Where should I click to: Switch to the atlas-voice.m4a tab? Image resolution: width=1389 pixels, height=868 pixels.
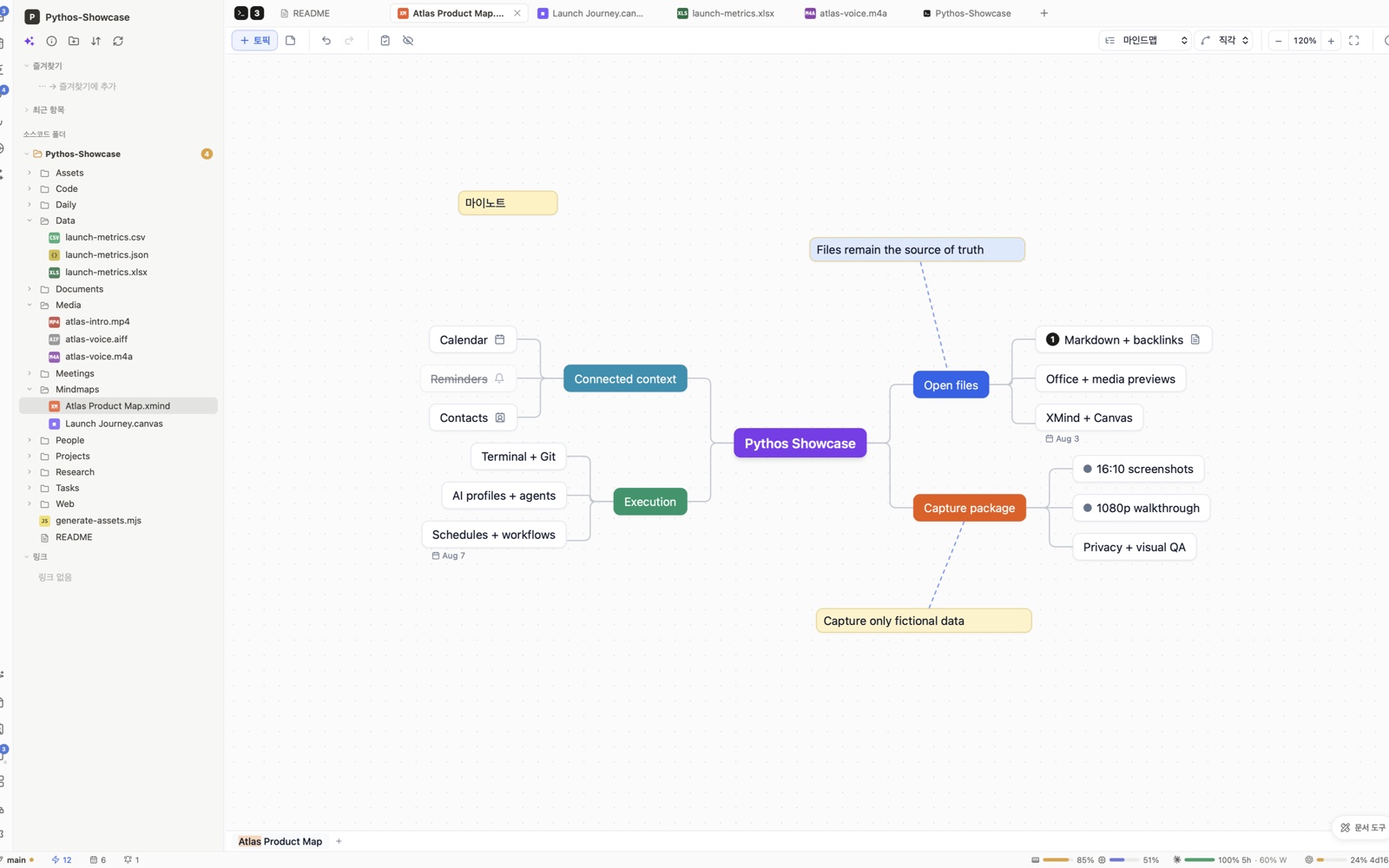tap(846, 13)
